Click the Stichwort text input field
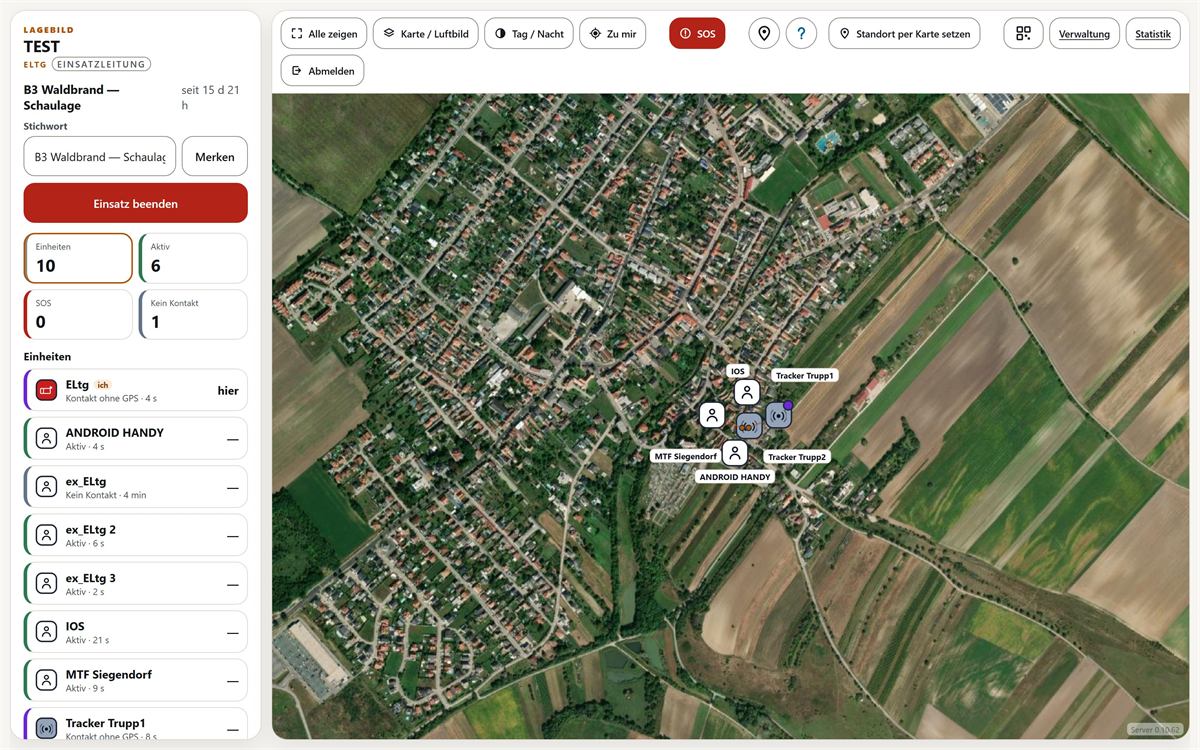 coord(100,157)
